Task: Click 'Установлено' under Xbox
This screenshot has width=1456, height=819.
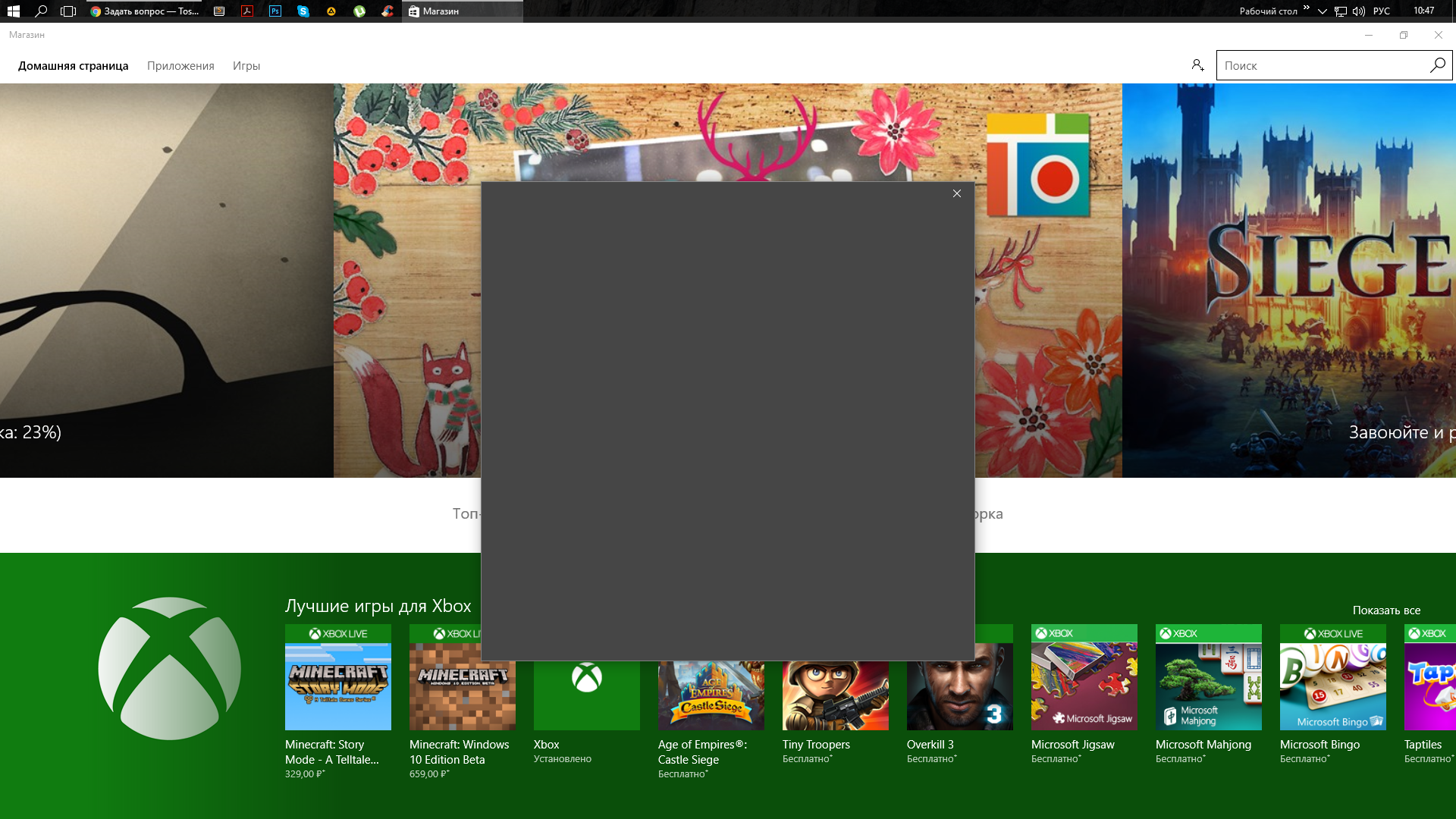Action: click(563, 759)
